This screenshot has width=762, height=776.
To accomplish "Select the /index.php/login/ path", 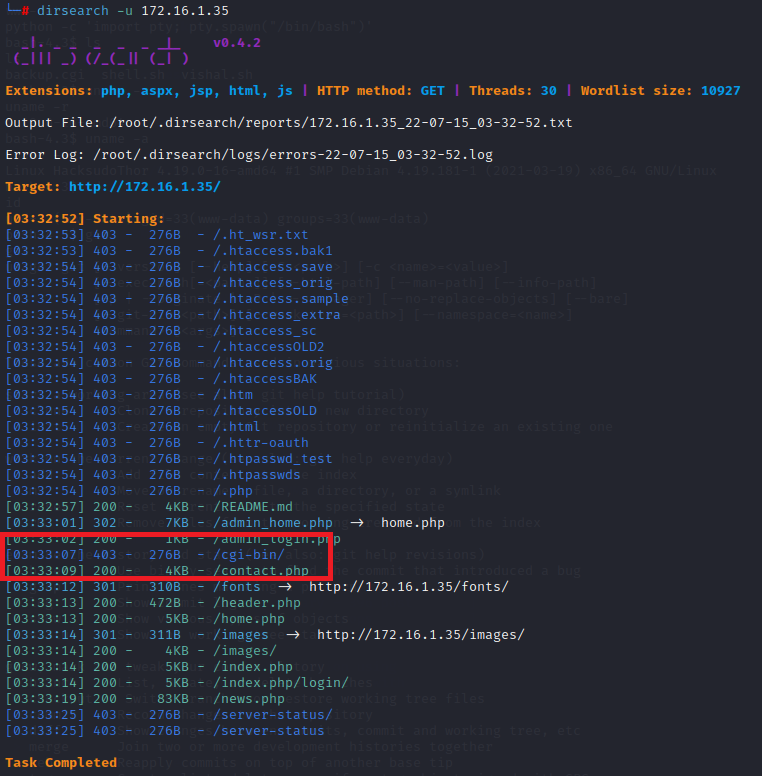I will point(281,683).
